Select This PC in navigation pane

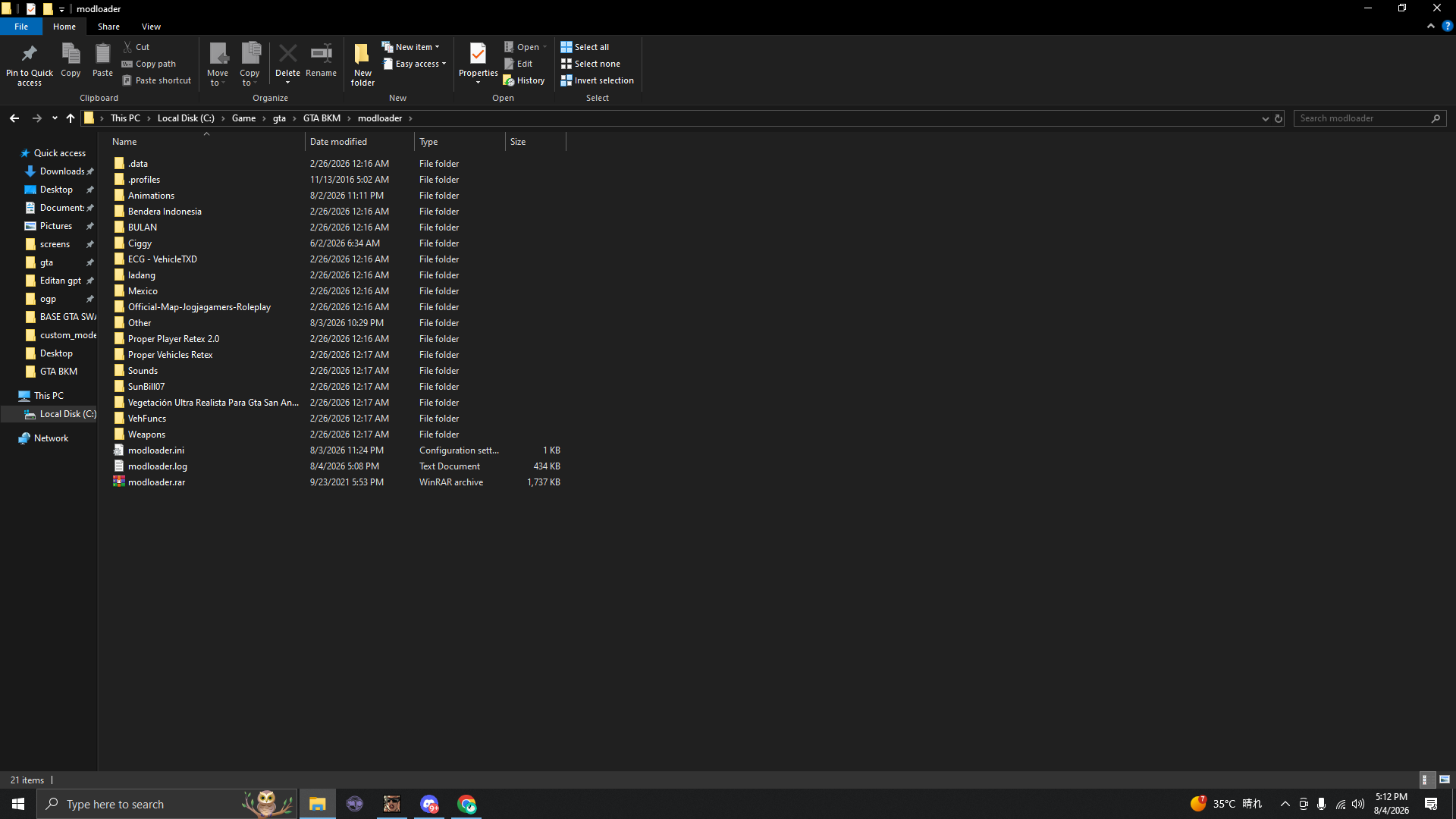[49, 396]
